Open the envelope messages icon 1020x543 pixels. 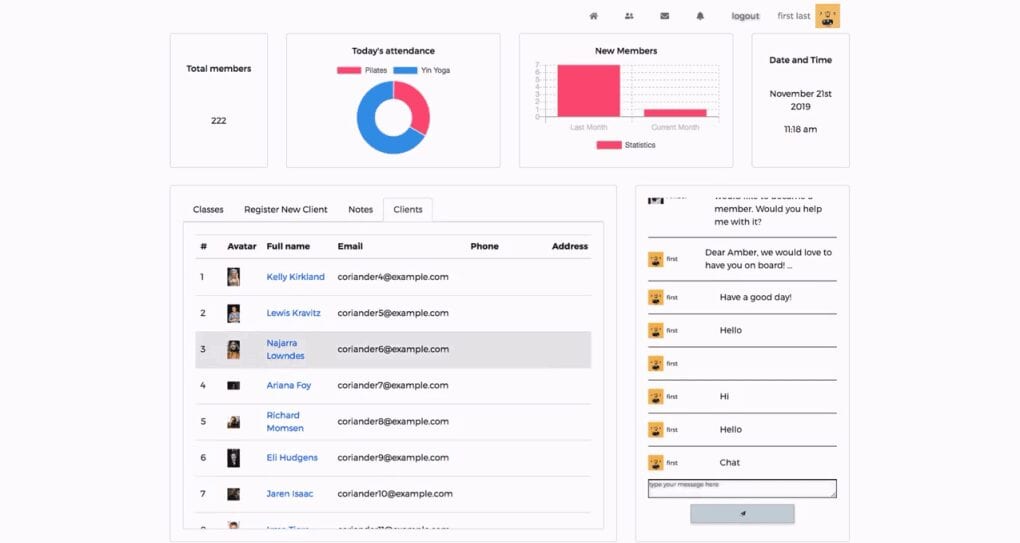click(x=664, y=16)
